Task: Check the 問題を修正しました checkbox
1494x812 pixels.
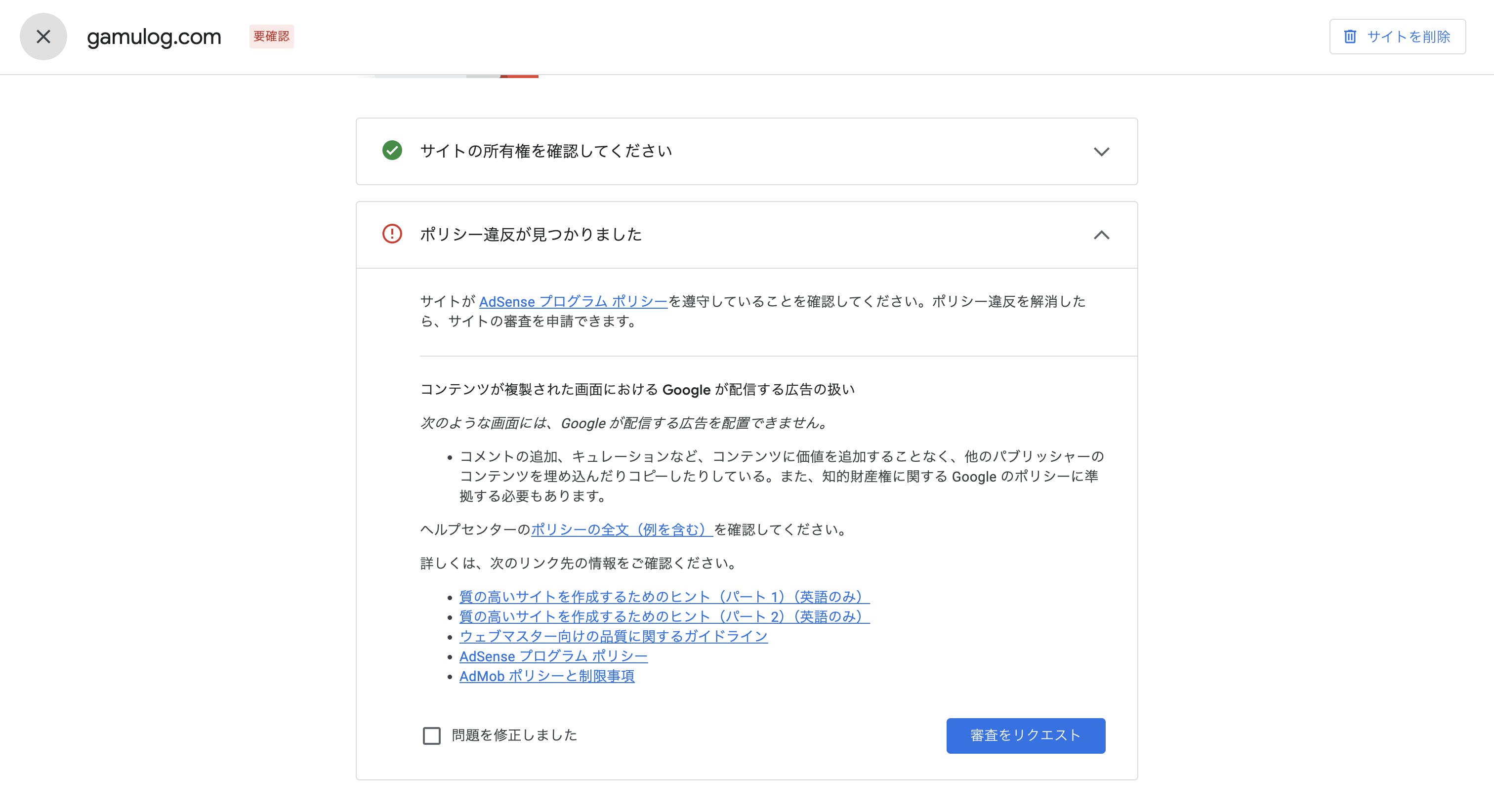Action: click(431, 735)
